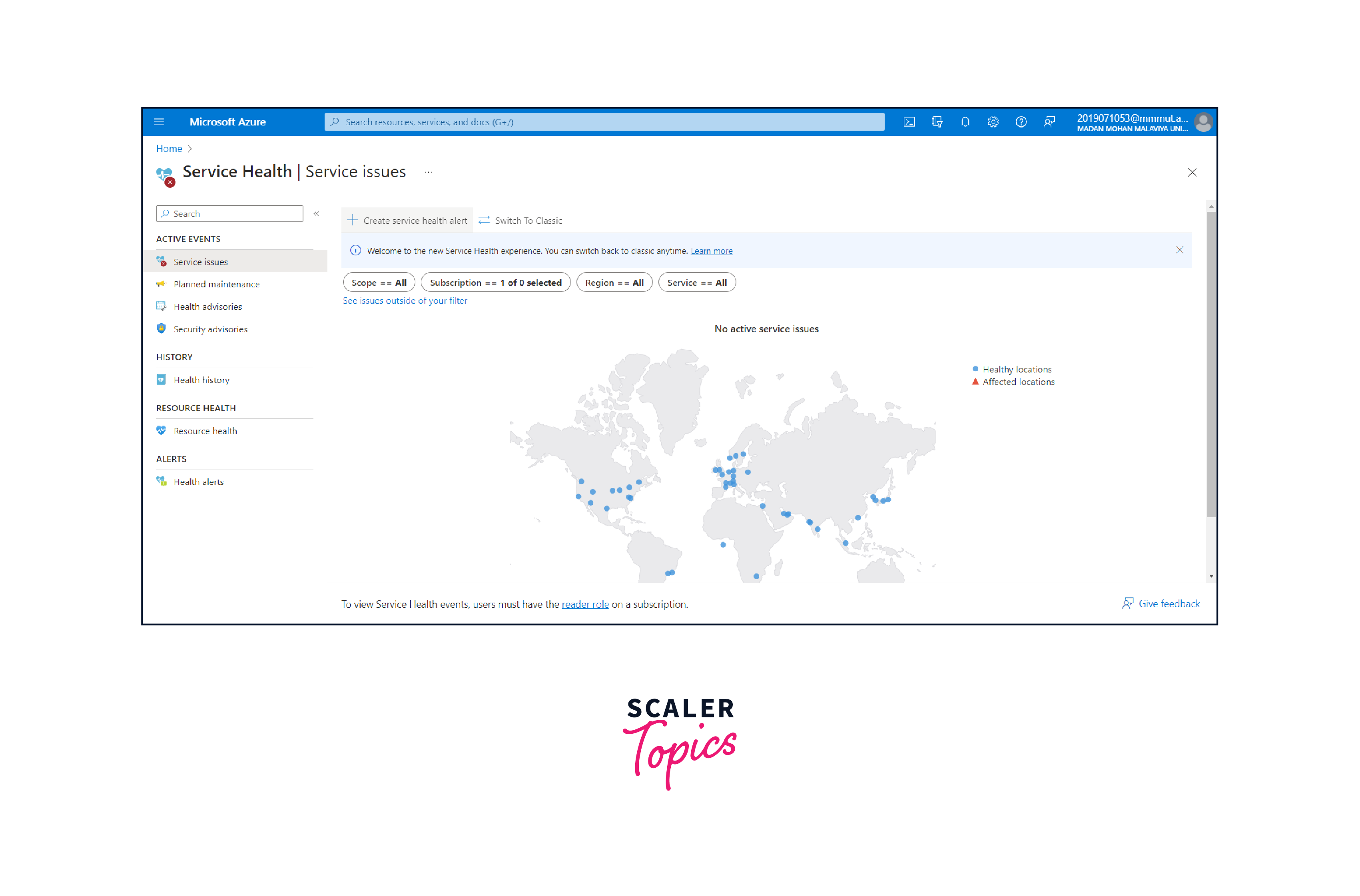Open the notifications bell
Image resolution: width=1360 pixels, height=896 pixels.
click(x=965, y=122)
